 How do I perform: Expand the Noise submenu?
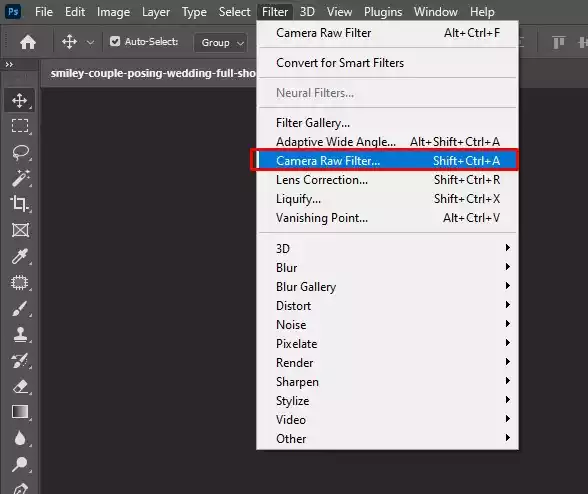point(388,325)
